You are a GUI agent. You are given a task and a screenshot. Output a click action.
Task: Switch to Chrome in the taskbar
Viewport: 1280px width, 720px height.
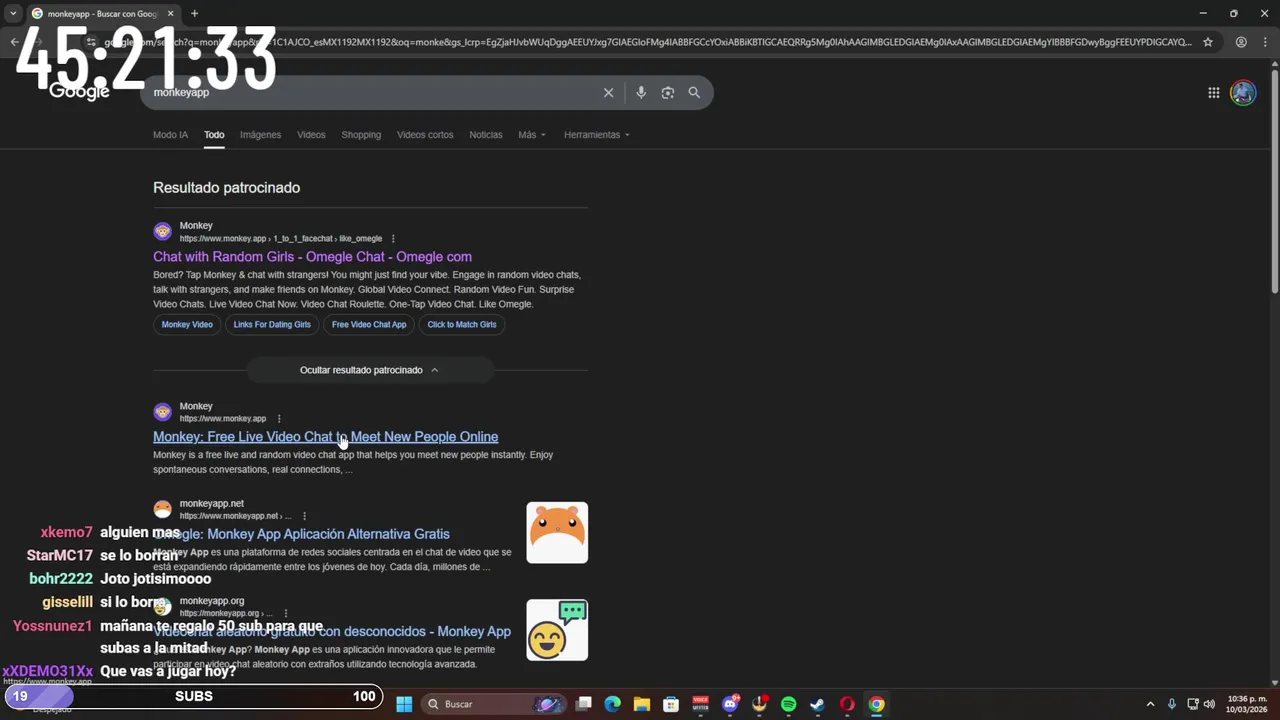[x=876, y=704]
